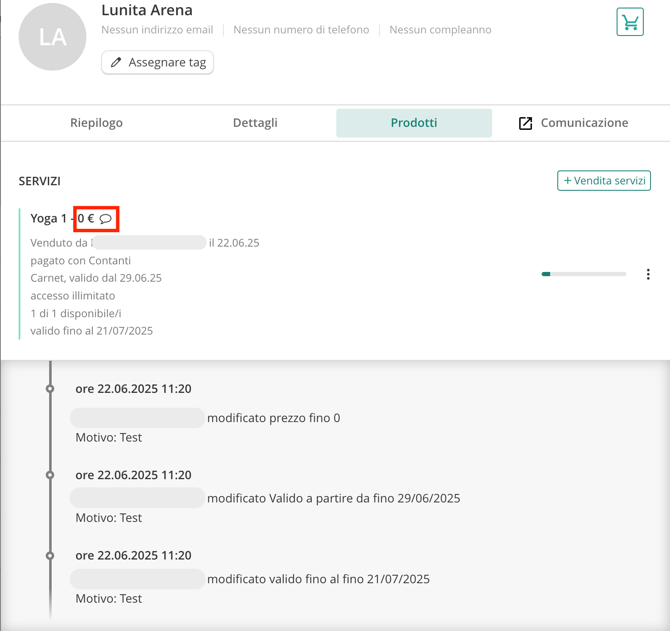Open the shopping cart icon
This screenshot has width=670, height=631.
pyautogui.click(x=630, y=22)
